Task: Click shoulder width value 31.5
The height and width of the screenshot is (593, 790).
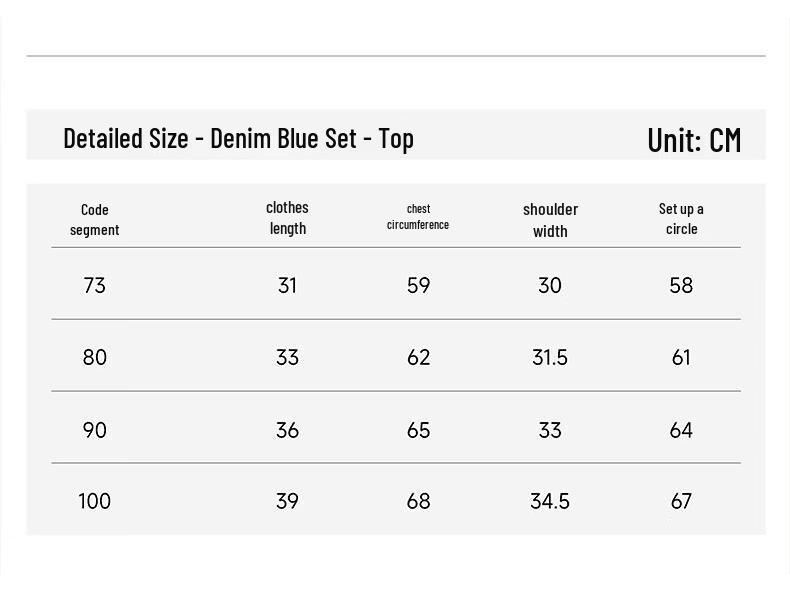Action: click(550, 358)
